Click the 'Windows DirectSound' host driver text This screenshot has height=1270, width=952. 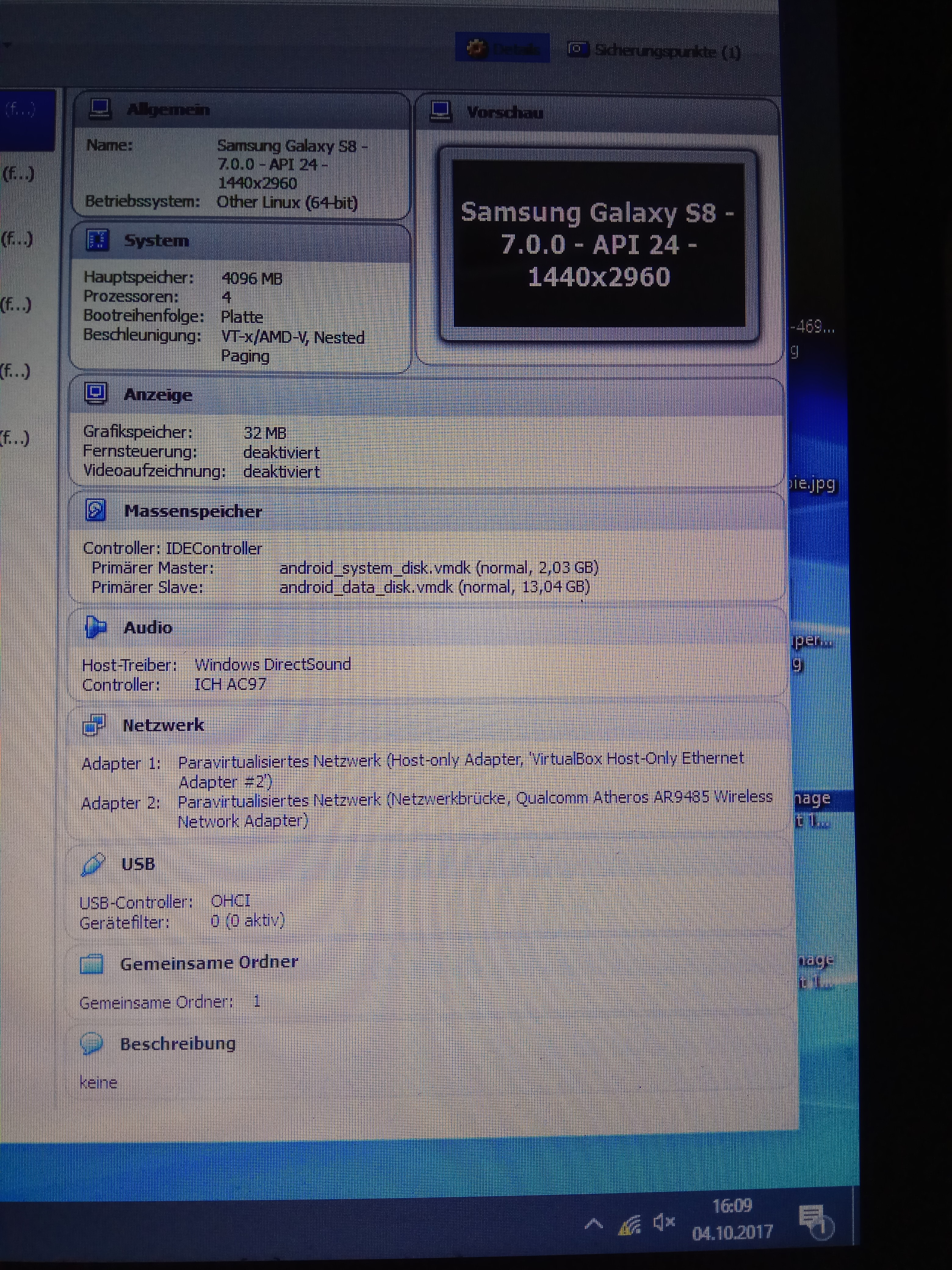[x=272, y=664]
